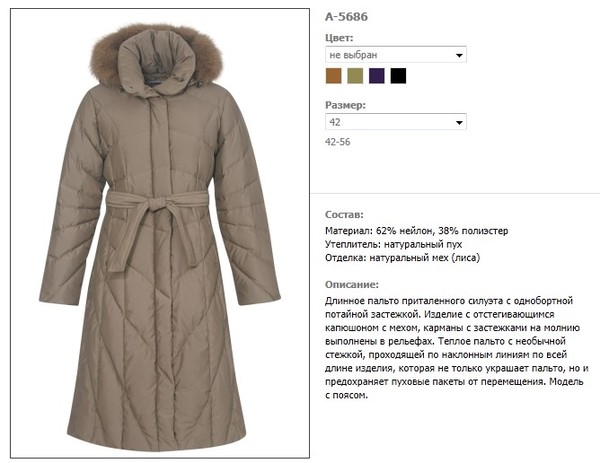The width and height of the screenshot is (600, 463).
Task: Click the beige coat product photo
Action: (x=160, y=233)
